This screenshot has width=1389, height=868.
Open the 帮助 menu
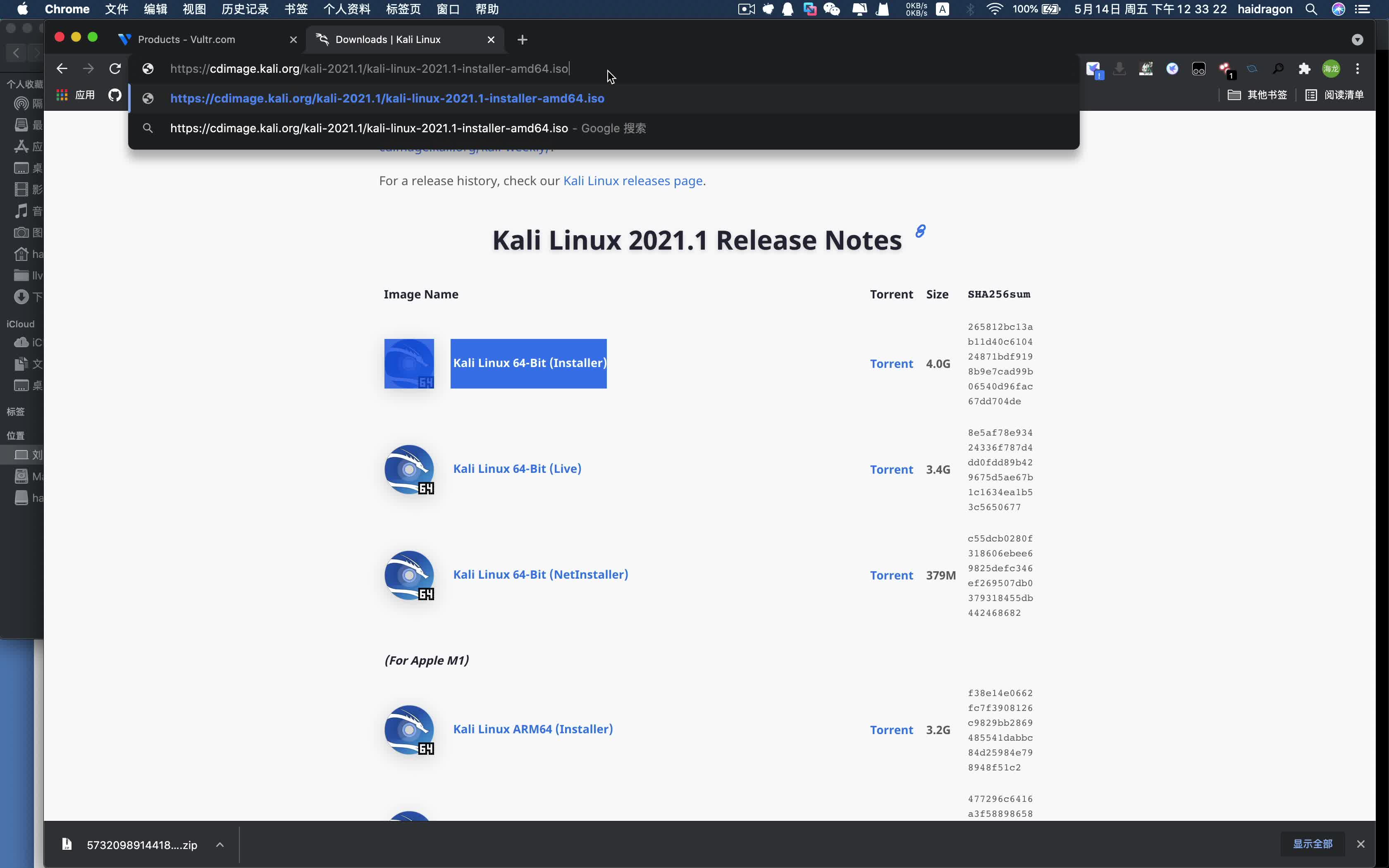coord(487,9)
